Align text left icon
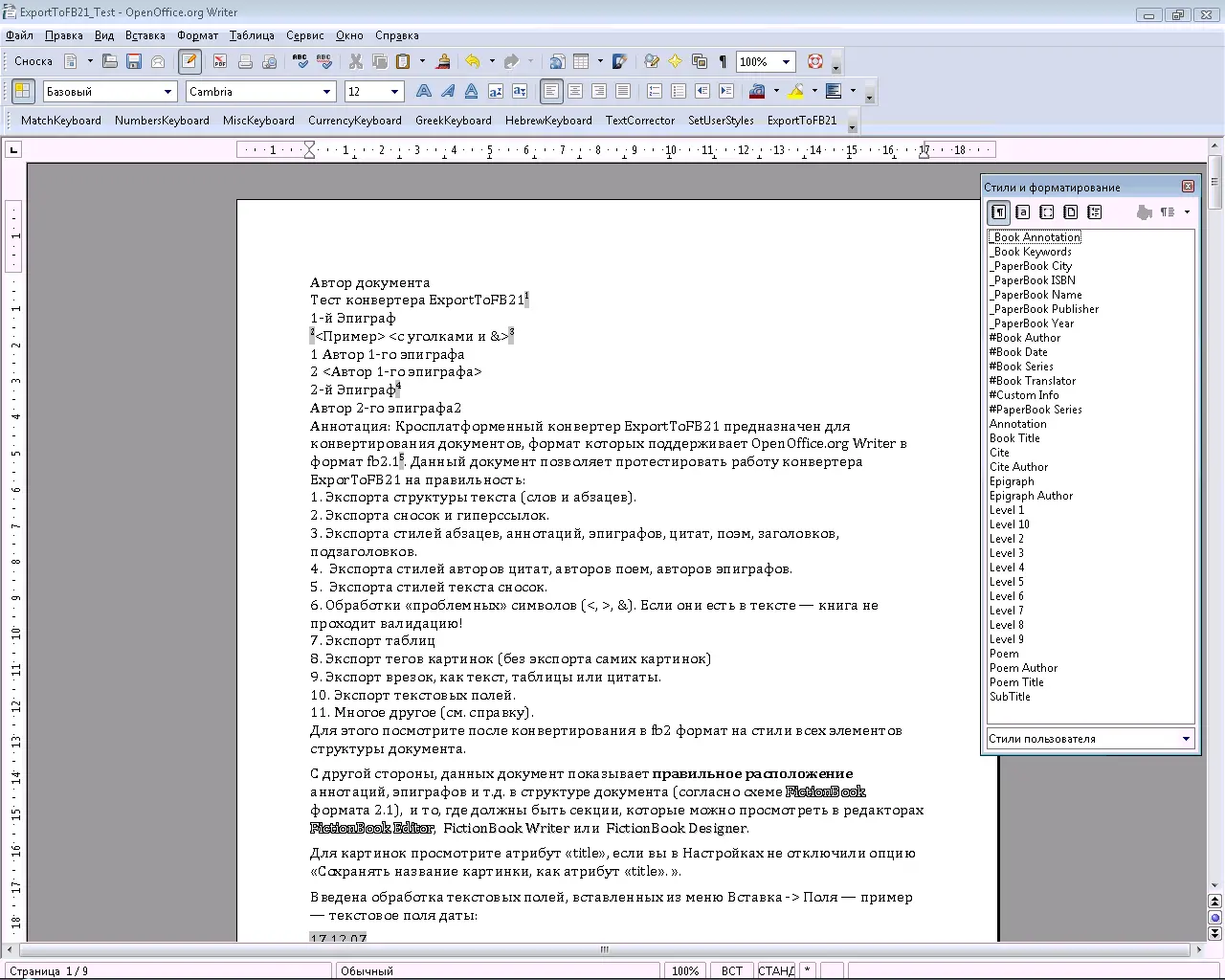This screenshot has height=980, width=1225. click(551, 91)
